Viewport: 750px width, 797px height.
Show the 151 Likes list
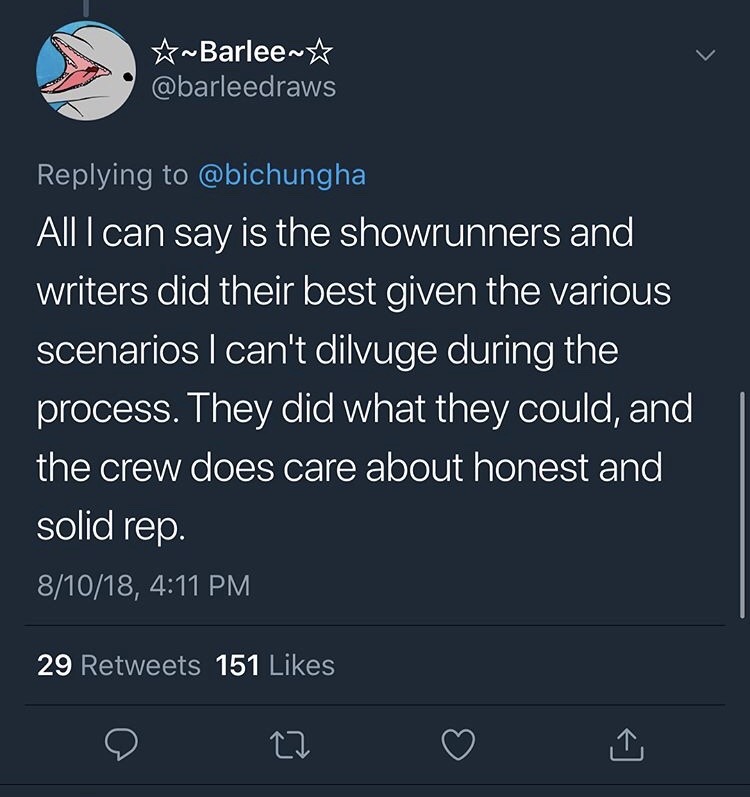click(275, 665)
